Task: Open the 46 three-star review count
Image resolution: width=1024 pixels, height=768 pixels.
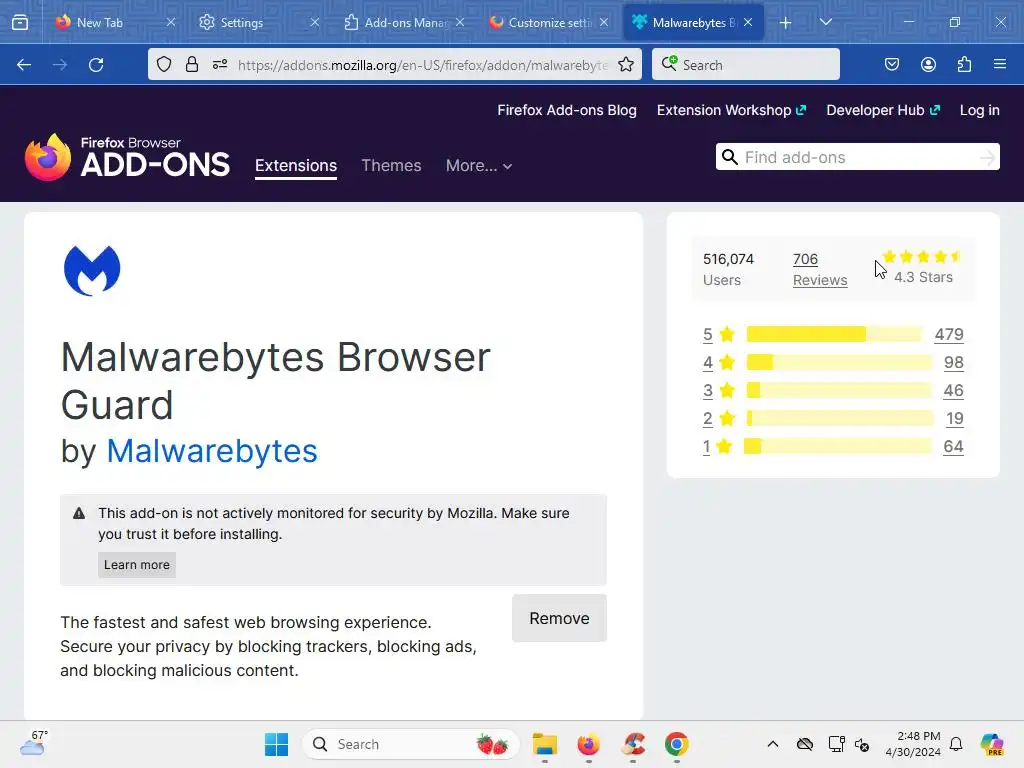Action: point(953,391)
